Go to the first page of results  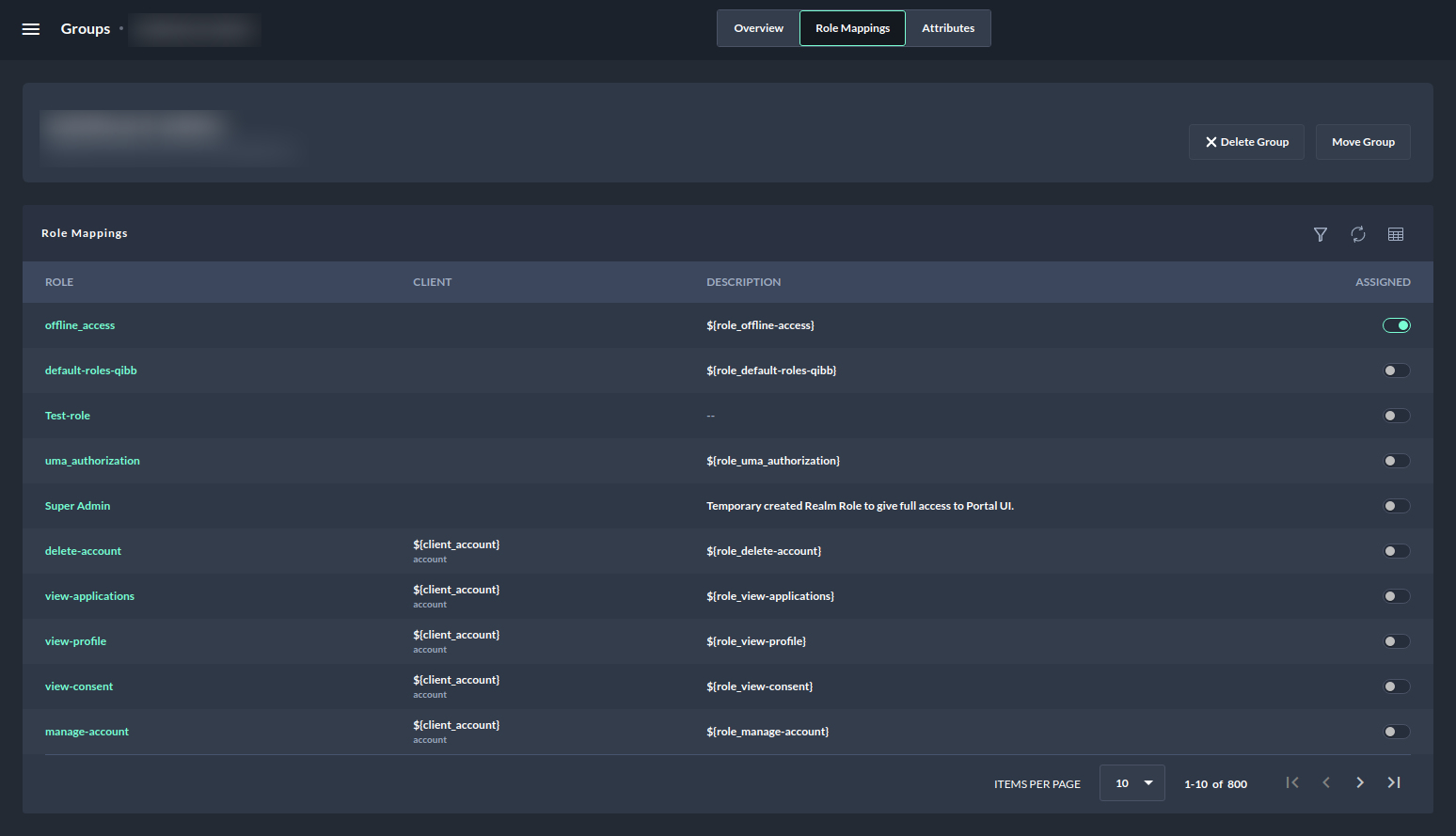coord(1292,782)
